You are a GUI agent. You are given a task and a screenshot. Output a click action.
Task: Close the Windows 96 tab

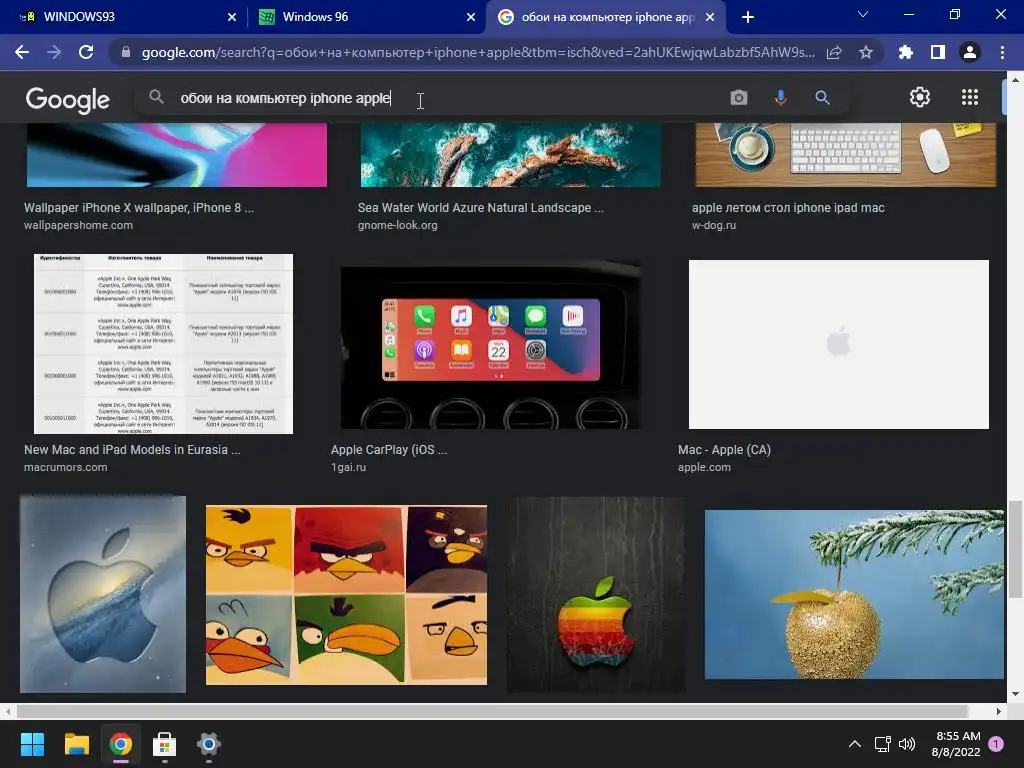tap(470, 17)
